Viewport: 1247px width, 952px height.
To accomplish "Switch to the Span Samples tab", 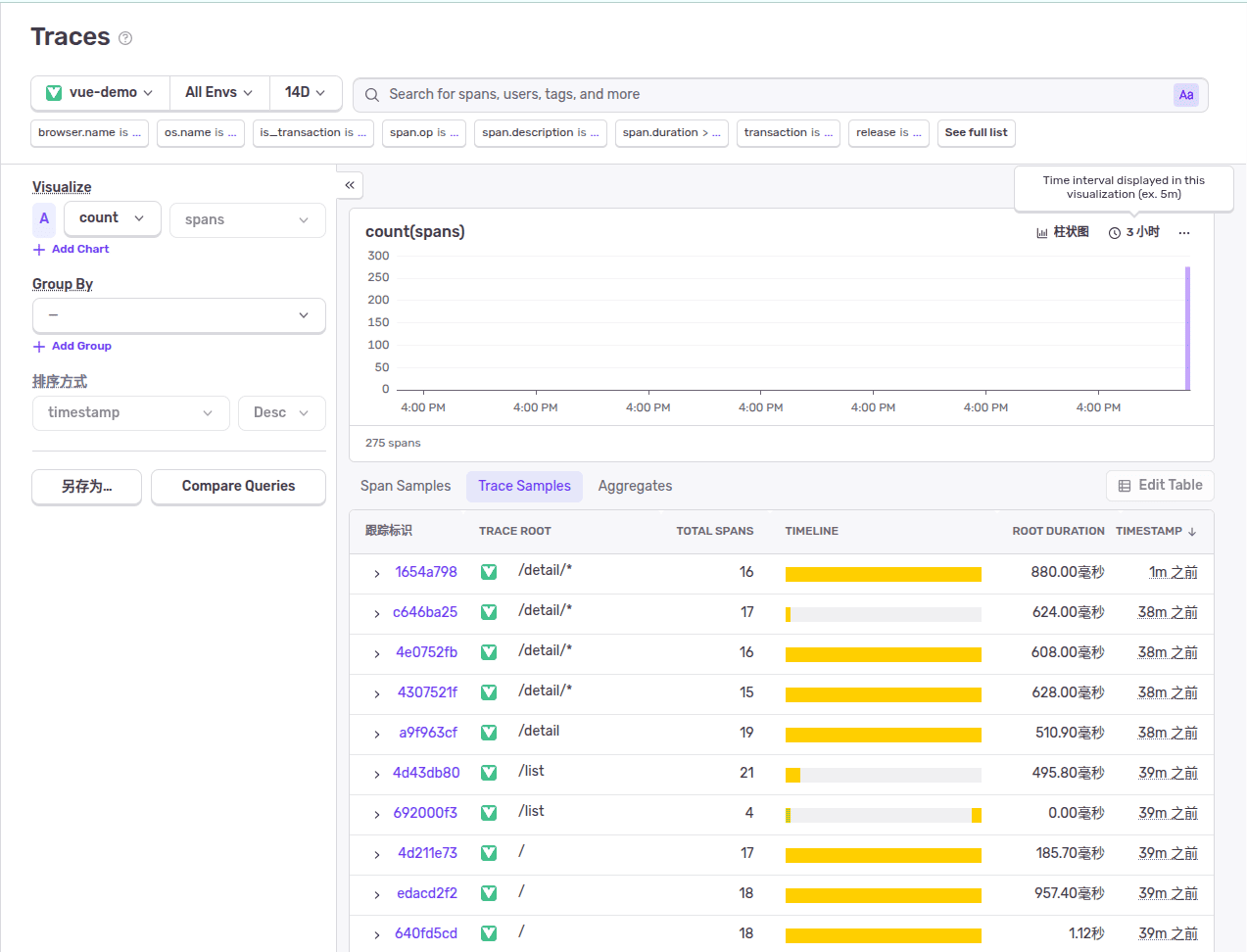I will pyautogui.click(x=406, y=486).
